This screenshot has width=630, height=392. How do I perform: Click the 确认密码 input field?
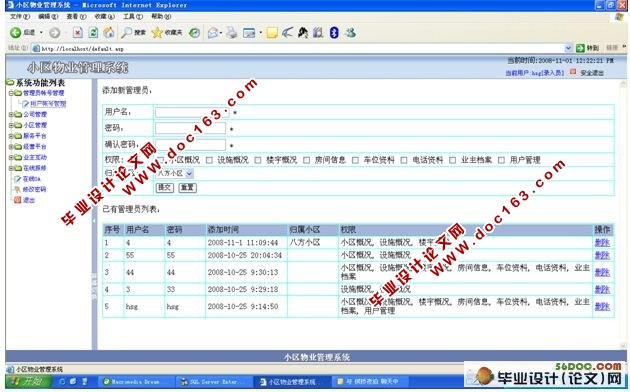(x=190, y=144)
